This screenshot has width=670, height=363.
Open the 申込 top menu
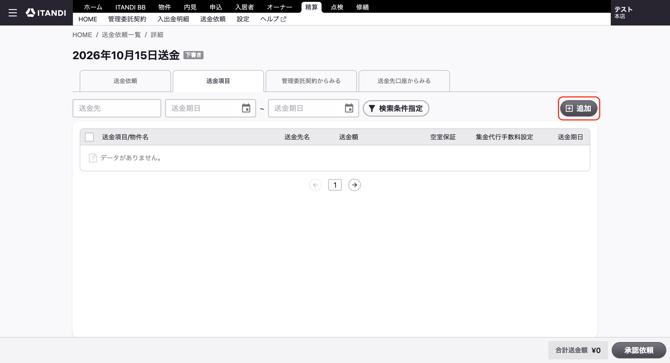215,7
